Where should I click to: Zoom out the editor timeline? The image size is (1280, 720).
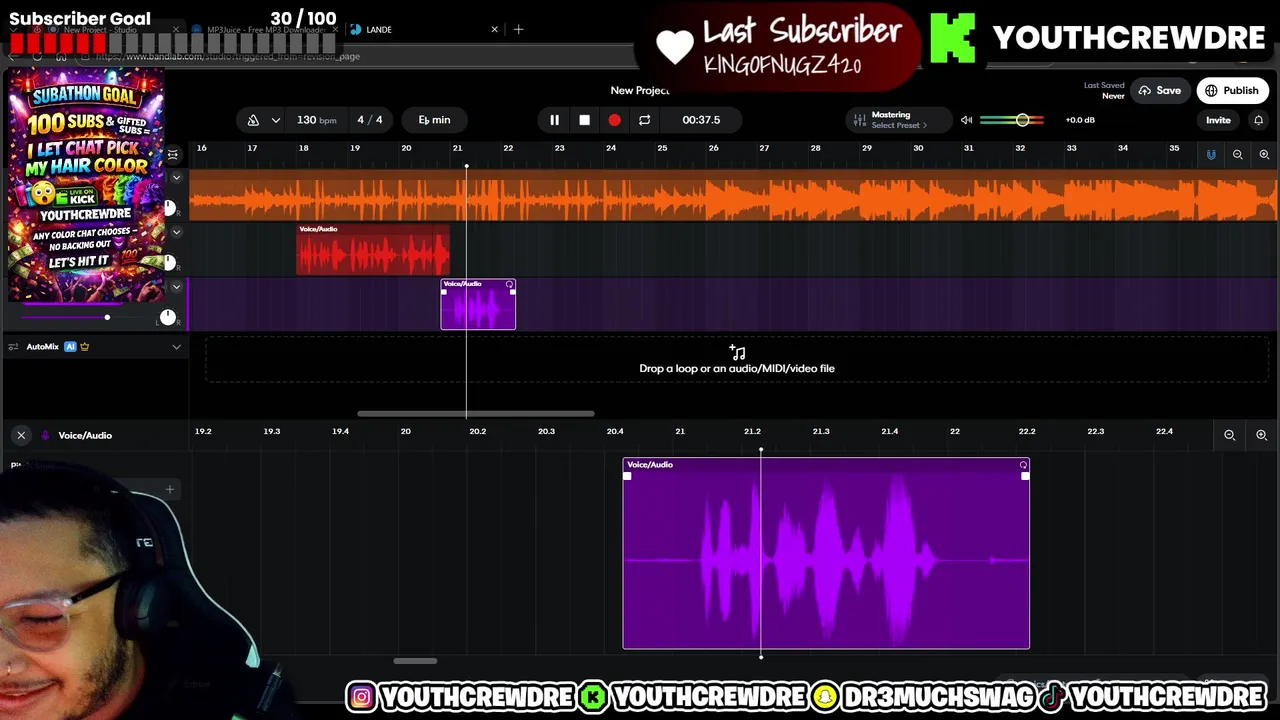tap(1230, 435)
